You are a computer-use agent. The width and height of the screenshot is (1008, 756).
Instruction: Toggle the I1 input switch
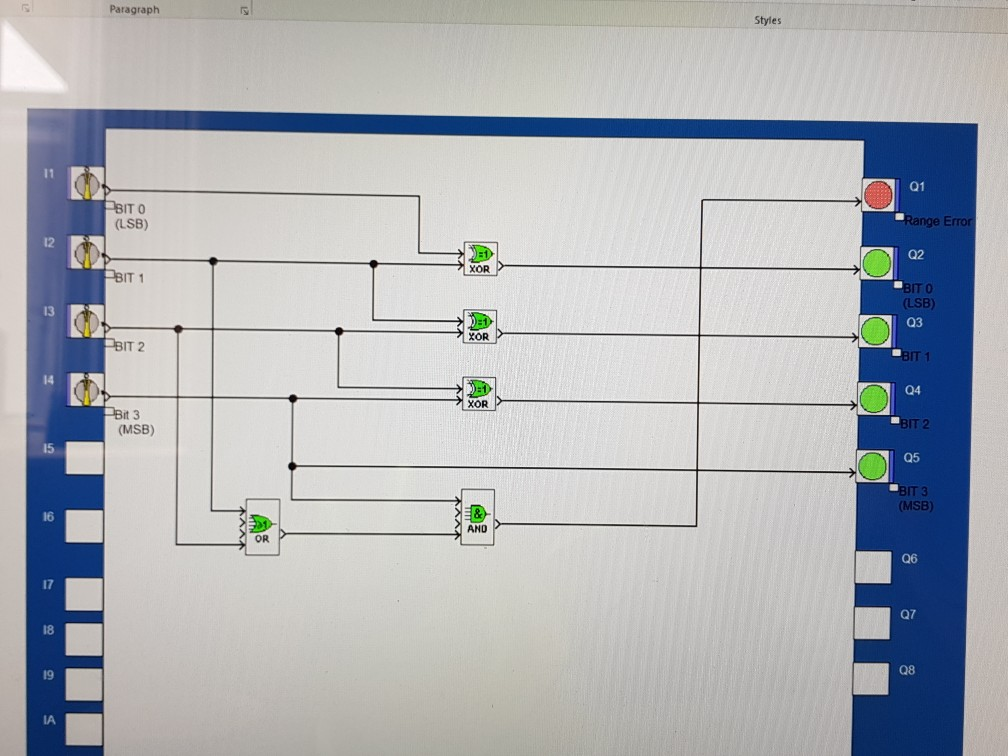87,184
